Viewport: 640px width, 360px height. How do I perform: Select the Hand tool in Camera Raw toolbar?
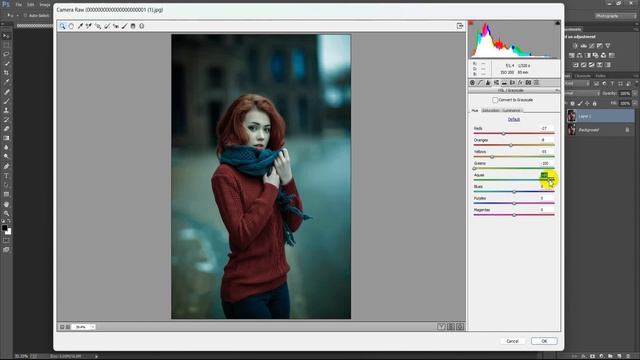click(x=71, y=26)
